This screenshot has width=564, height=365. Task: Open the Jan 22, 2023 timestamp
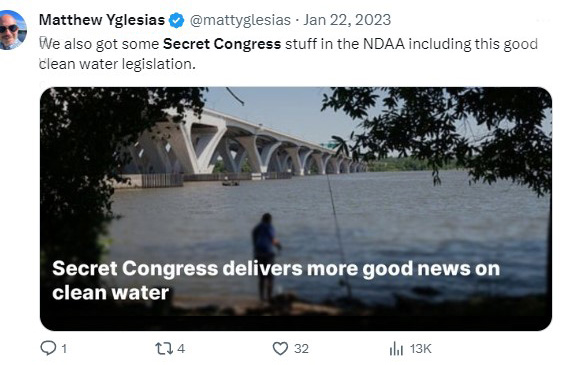coord(347,20)
